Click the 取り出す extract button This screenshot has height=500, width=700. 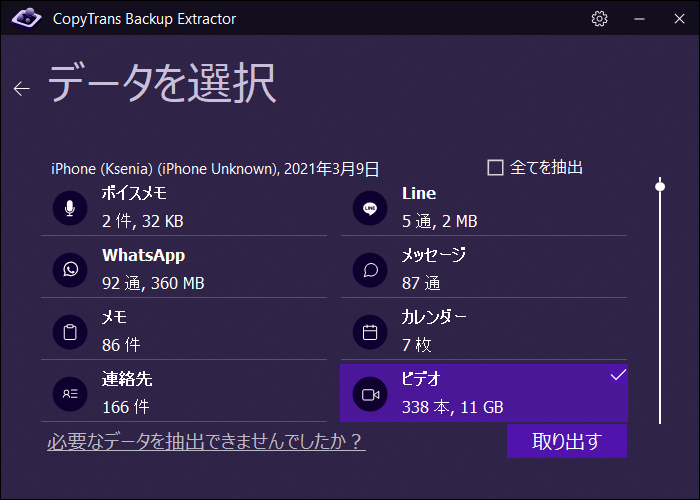567,441
